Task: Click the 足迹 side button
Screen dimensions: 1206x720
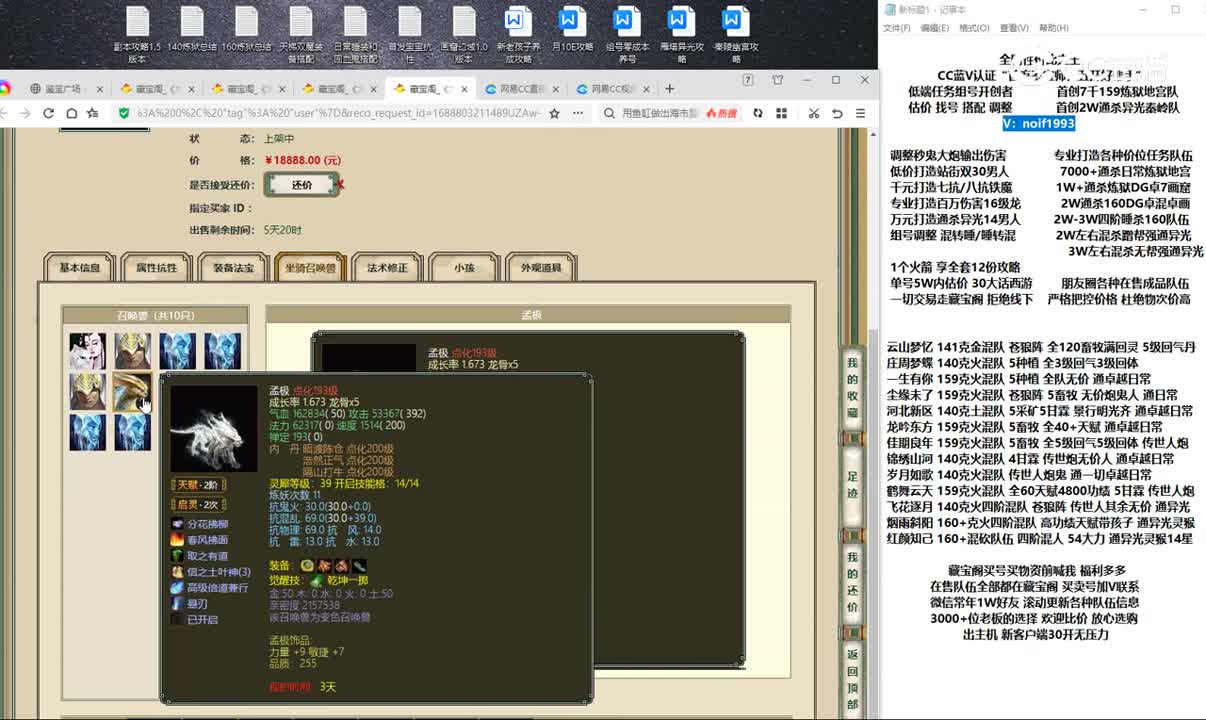Action: tap(852, 484)
